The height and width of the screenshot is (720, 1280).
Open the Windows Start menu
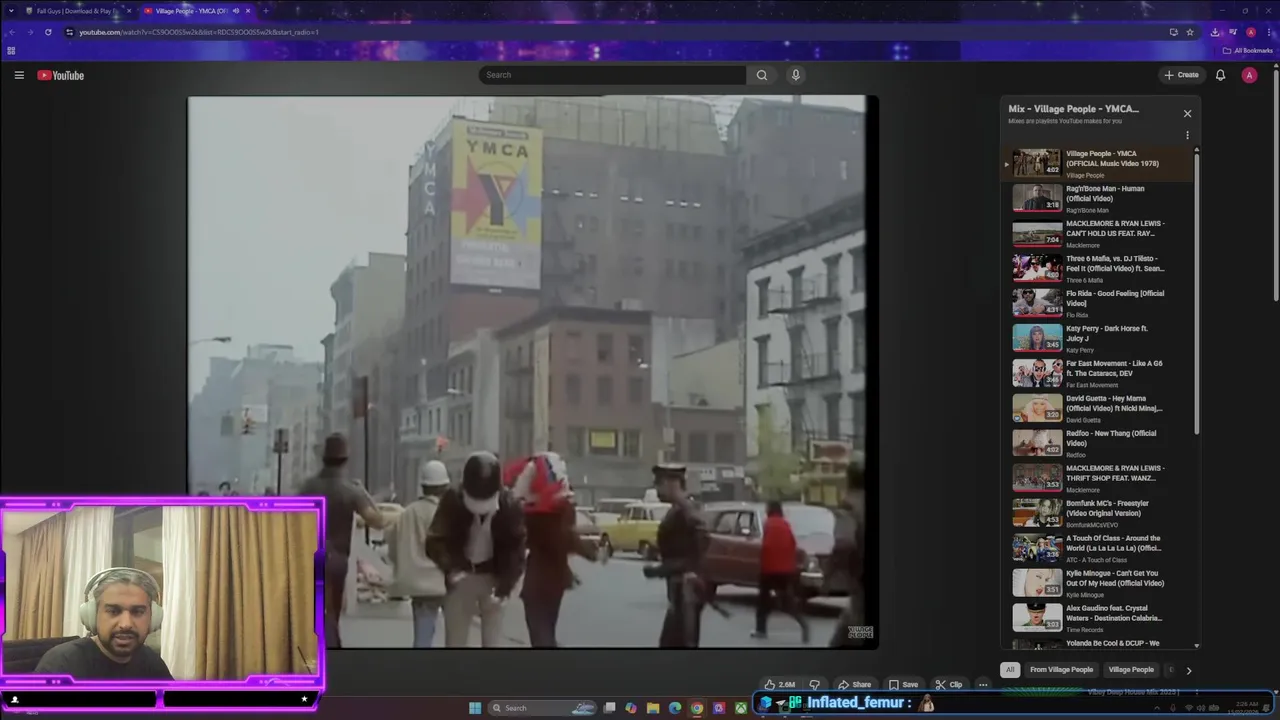[475, 708]
